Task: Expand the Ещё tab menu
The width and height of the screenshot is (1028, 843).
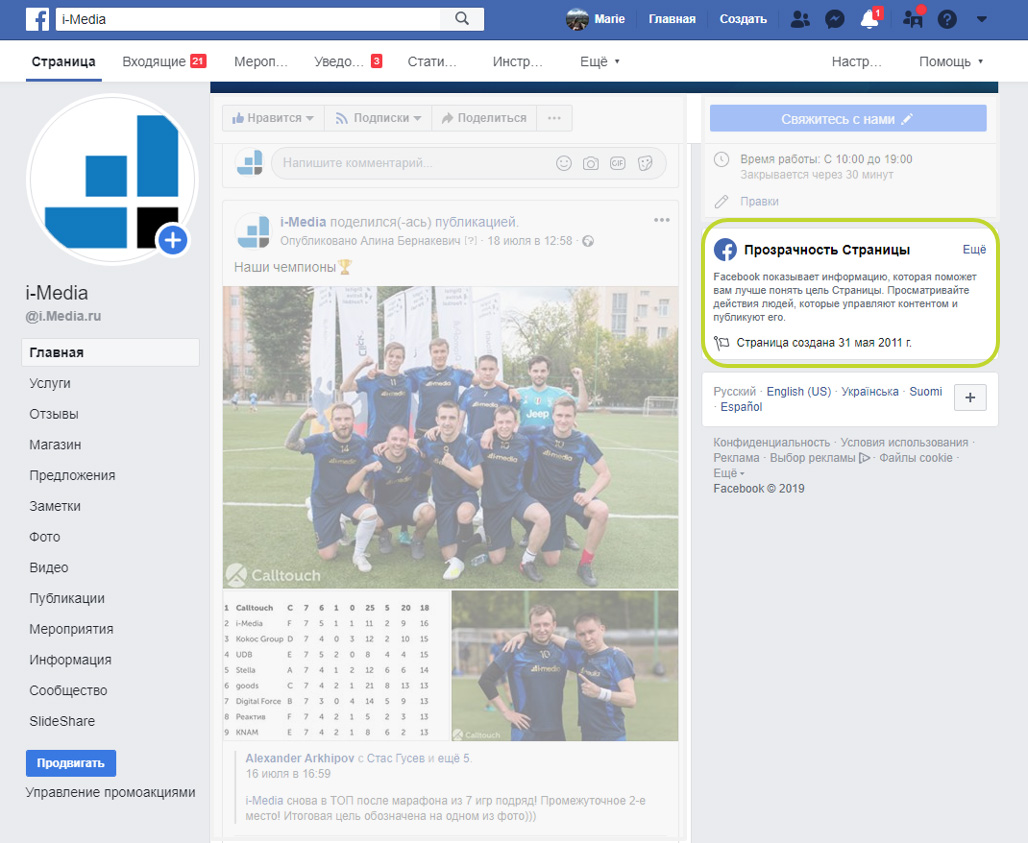Action: (599, 62)
